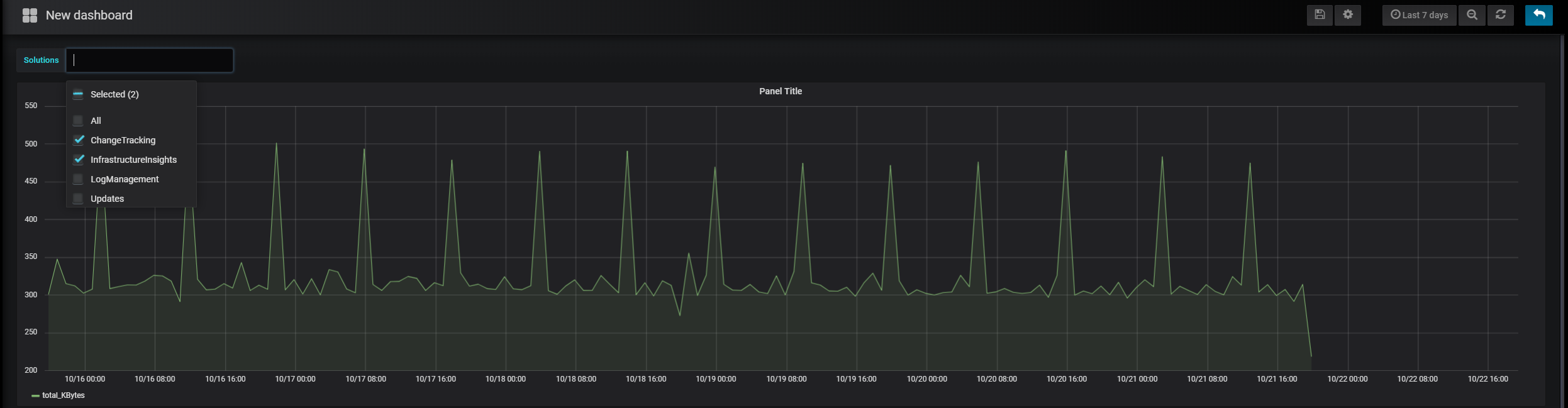The image size is (1568, 408).
Task: Refresh the dashboard with the refresh icon
Action: click(1501, 15)
